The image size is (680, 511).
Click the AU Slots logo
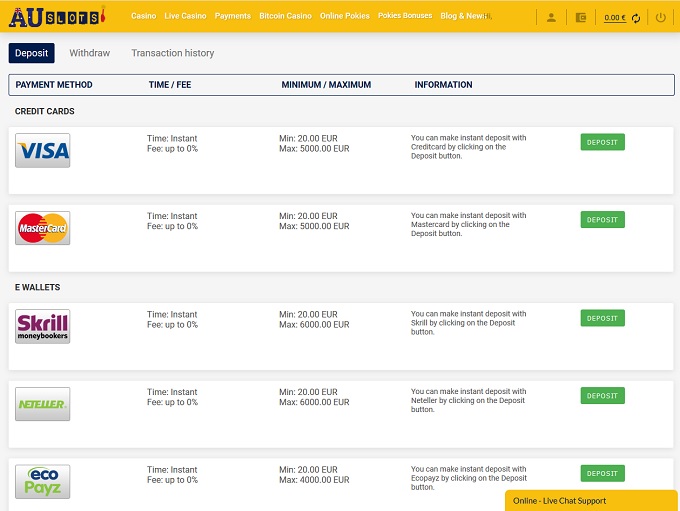(57, 16)
